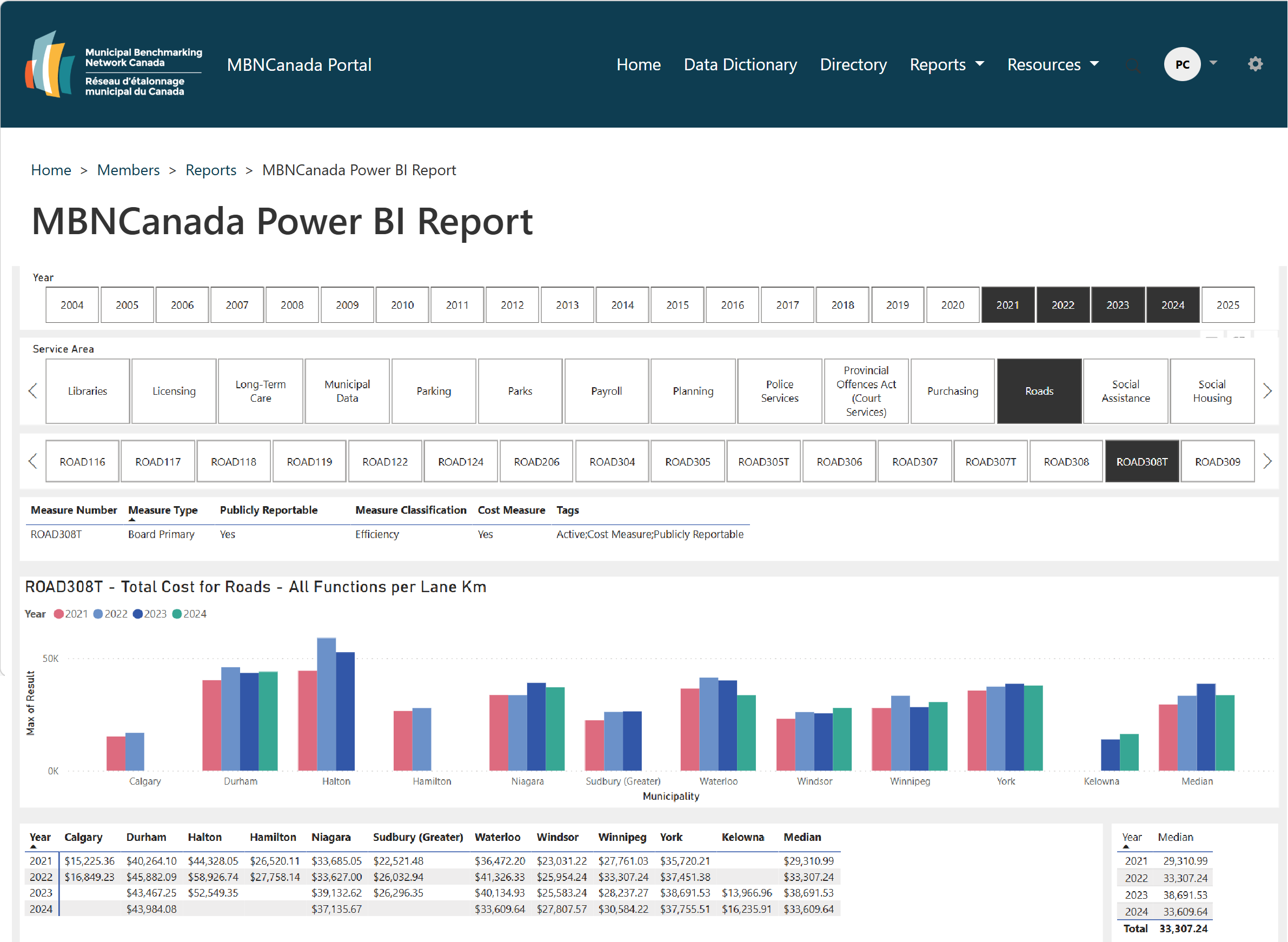Open the Resources dropdown menu

[1053, 64]
